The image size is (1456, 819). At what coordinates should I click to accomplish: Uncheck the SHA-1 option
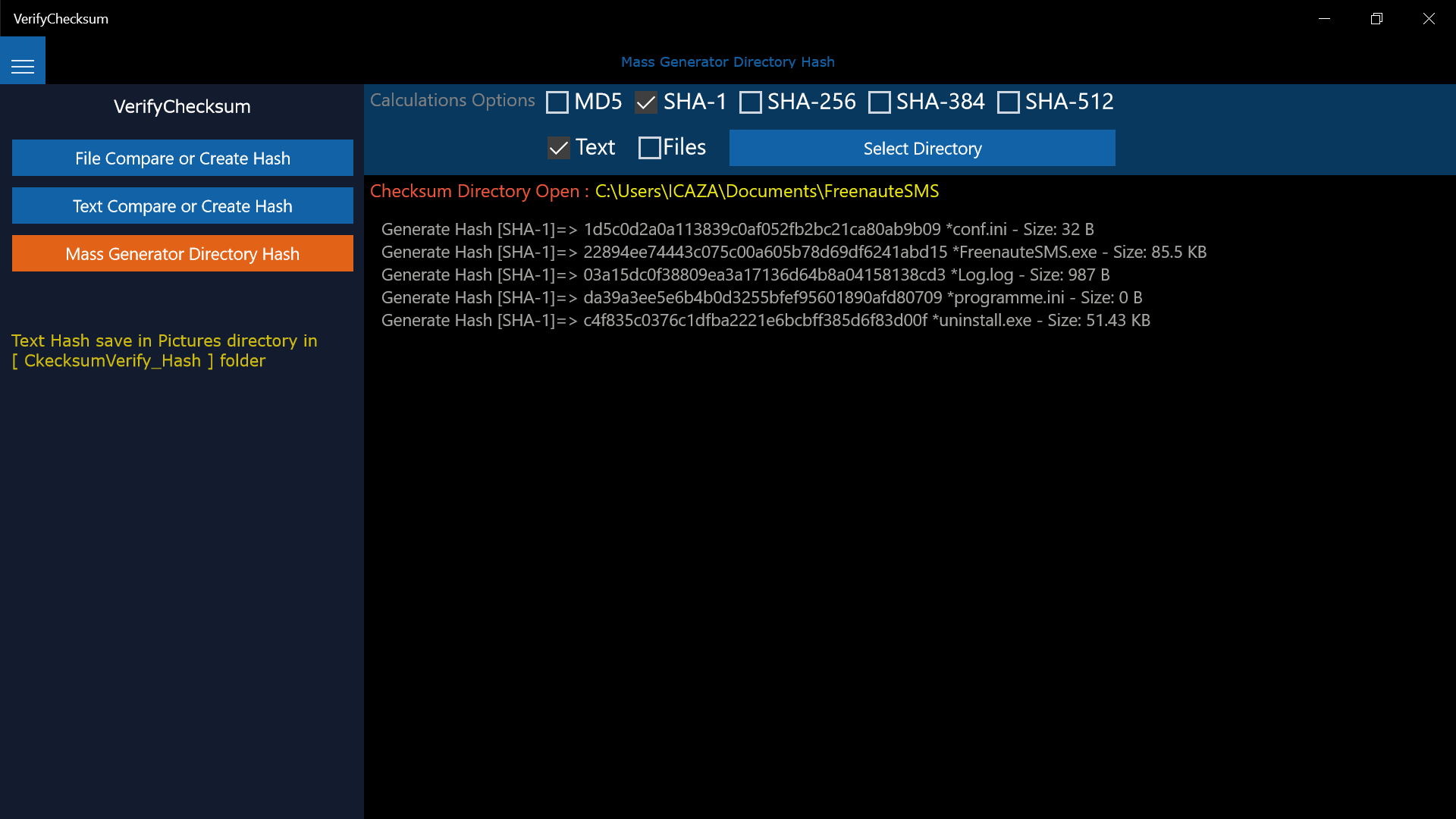[646, 102]
